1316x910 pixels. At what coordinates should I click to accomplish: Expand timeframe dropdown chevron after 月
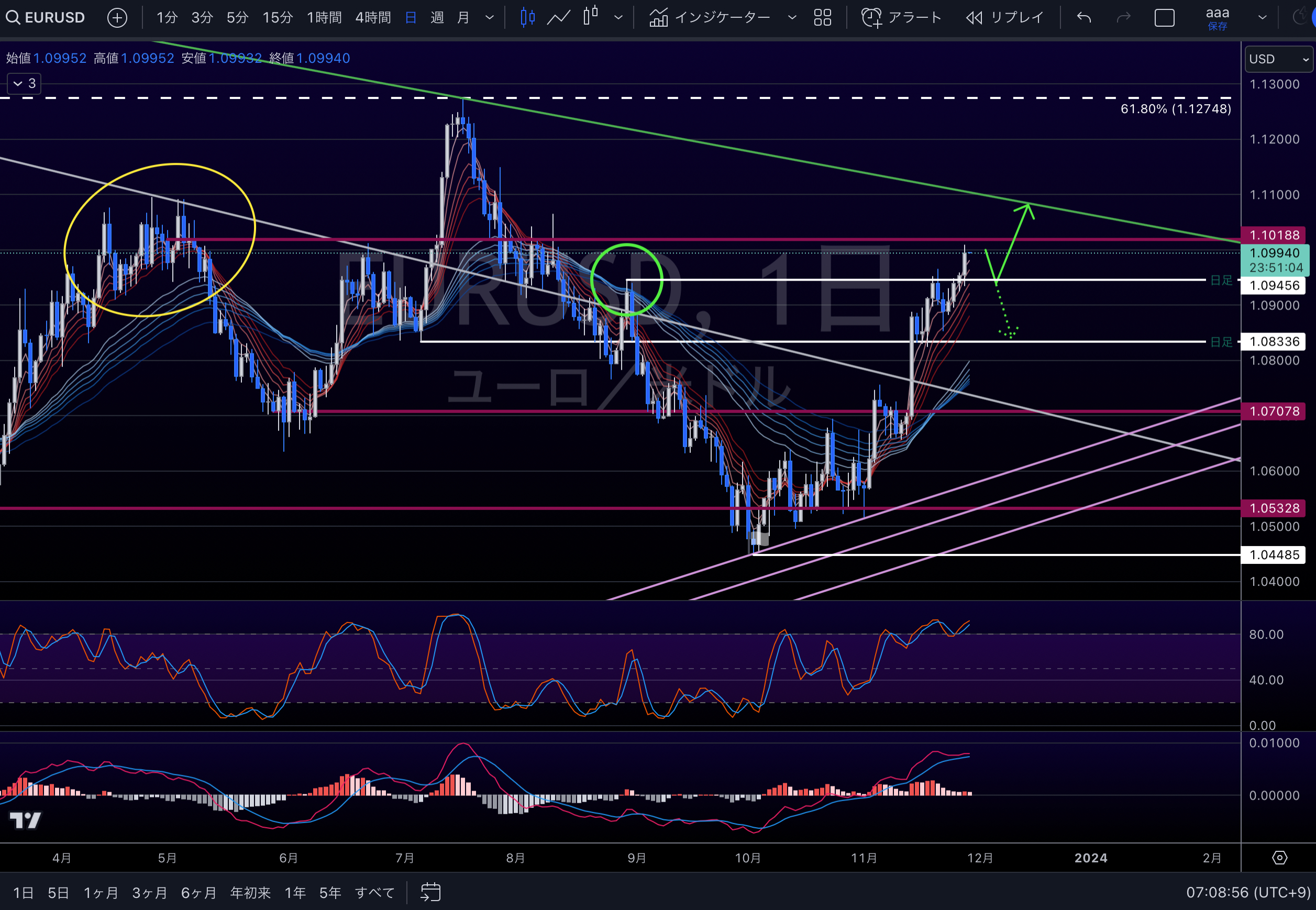tap(489, 18)
